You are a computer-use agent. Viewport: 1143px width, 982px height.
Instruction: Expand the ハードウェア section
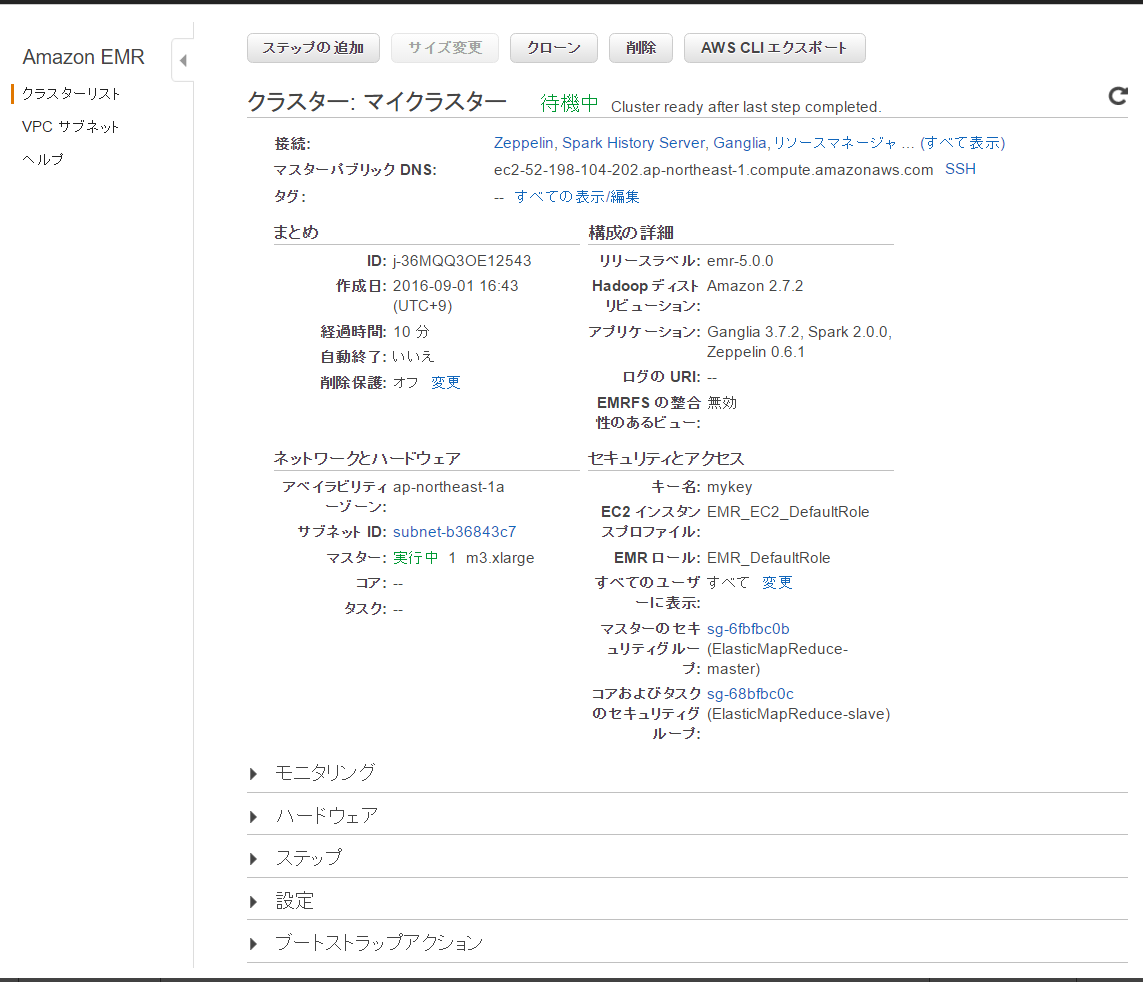[x=327, y=815]
